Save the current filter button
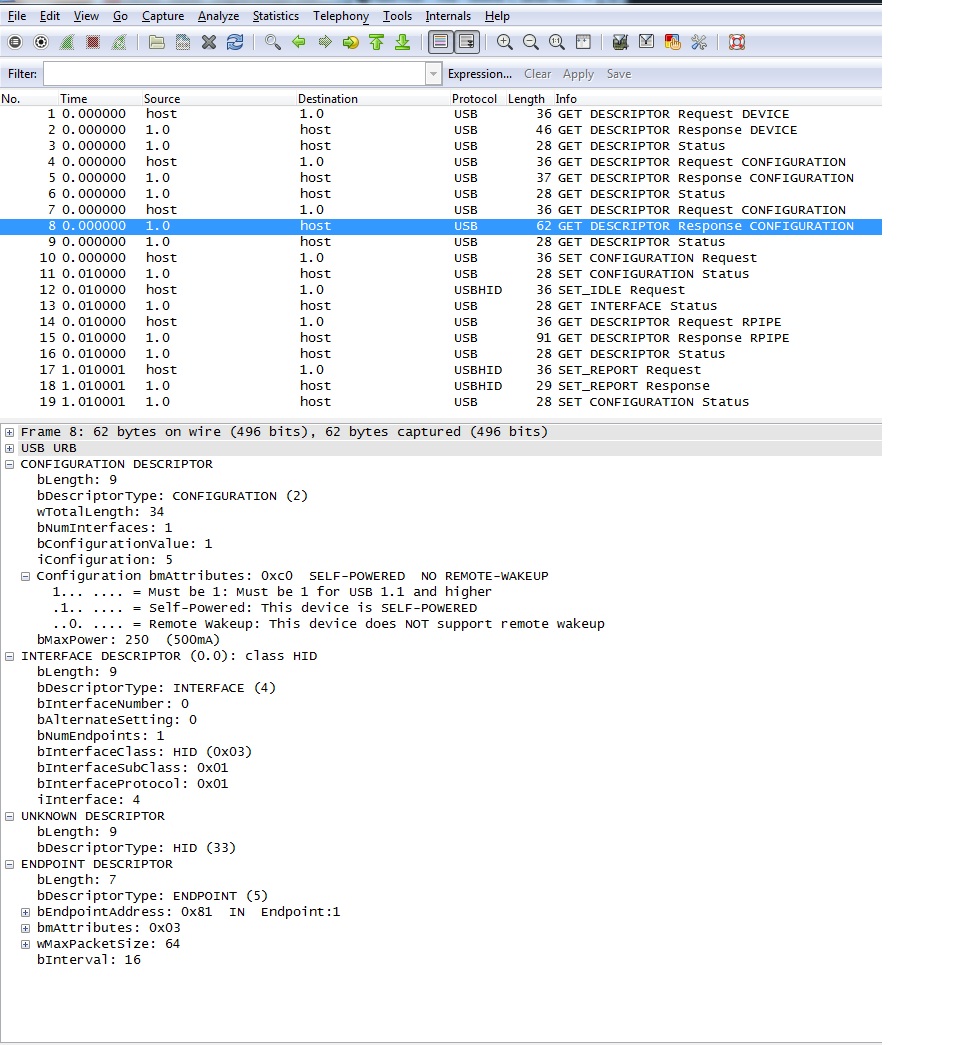 (619, 74)
